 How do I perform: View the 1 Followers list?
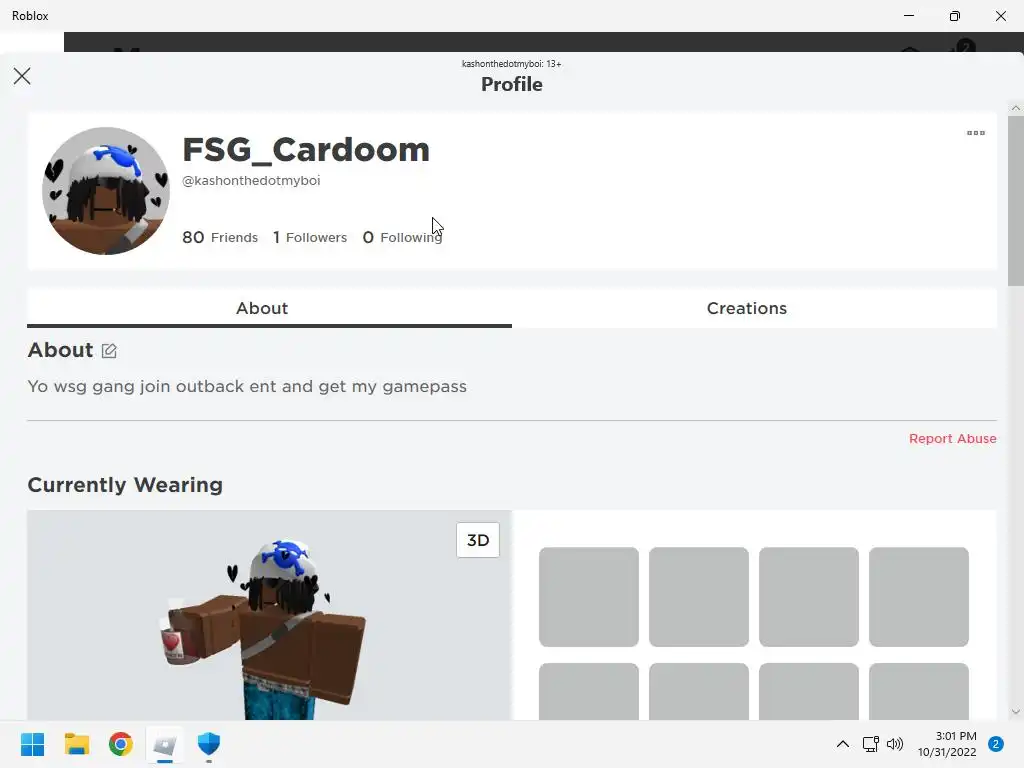point(310,237)
